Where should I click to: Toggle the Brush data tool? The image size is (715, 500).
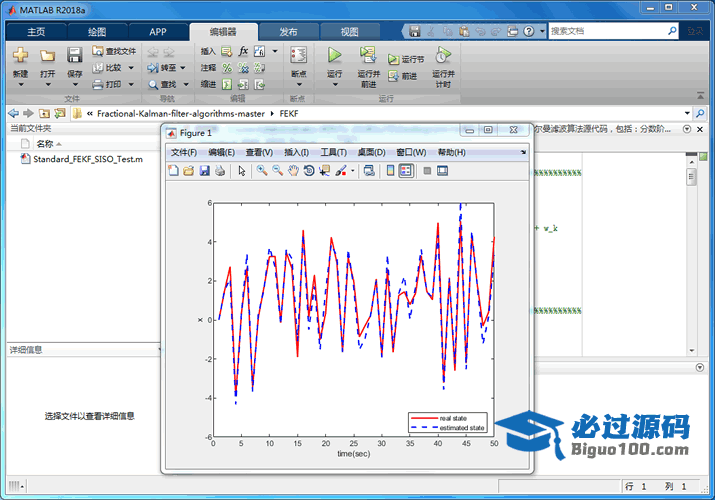(341, 170)
